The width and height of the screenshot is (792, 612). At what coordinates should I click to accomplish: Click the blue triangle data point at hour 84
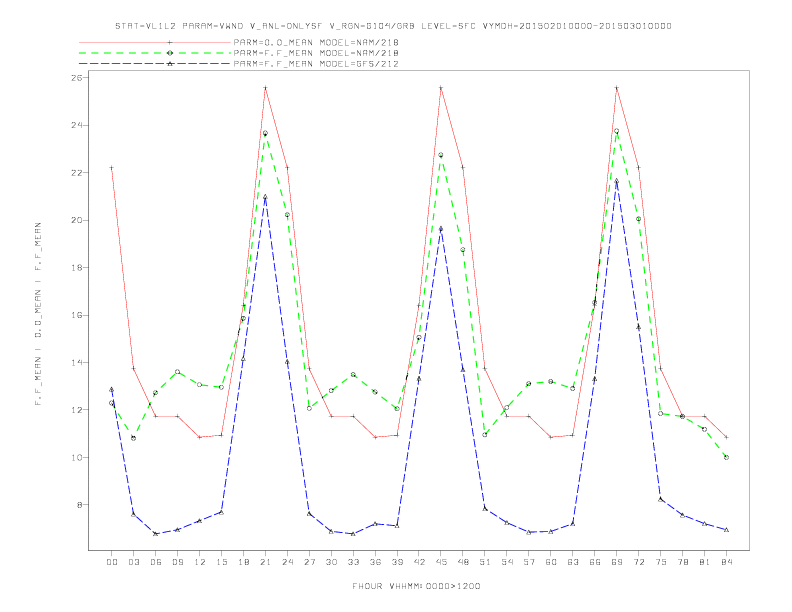click(x=726, y=530)
